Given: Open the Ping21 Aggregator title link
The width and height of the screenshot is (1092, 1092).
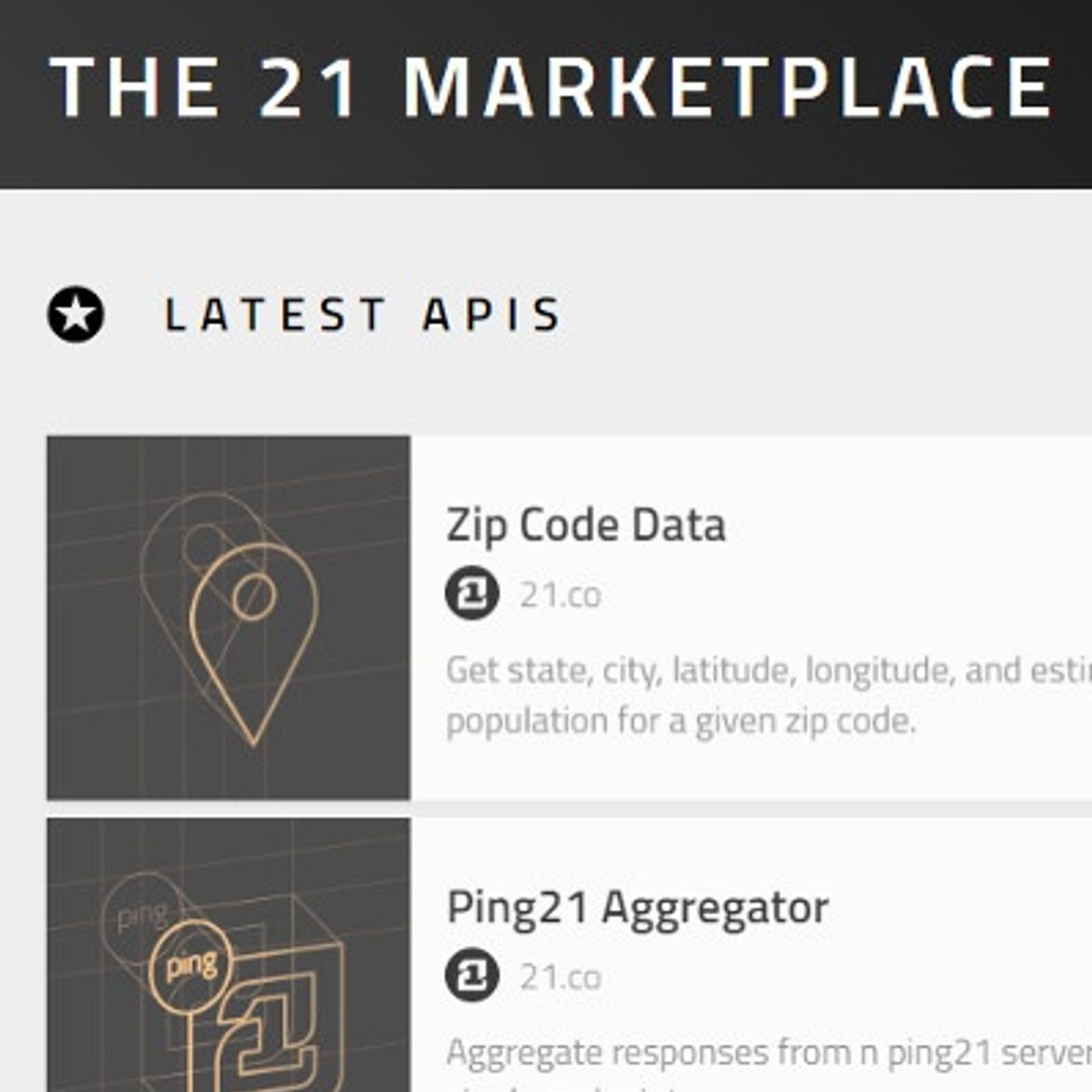Looking at the screenshot, I should pyautogui.click(x=637, y=909).
